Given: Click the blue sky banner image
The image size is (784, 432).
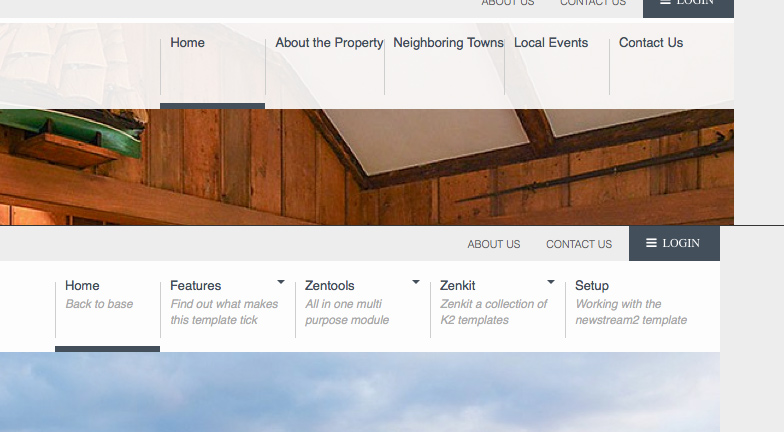Looking at the screenshot, I should (x=360, y=392).
